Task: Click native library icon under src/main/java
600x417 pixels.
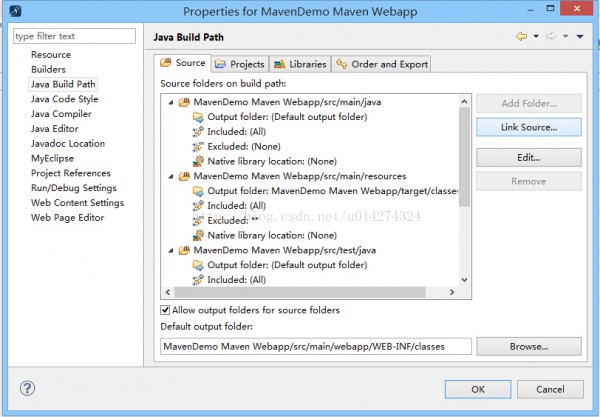Action: pos(198,161)
